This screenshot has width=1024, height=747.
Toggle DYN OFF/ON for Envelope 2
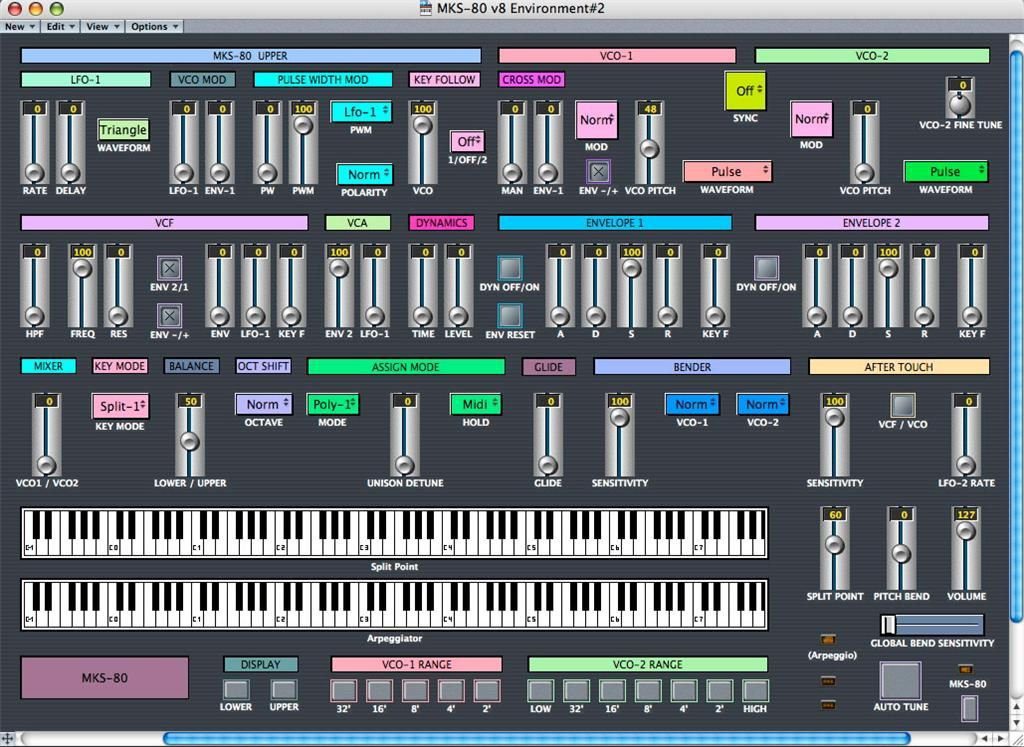click(x=766, y=268)
